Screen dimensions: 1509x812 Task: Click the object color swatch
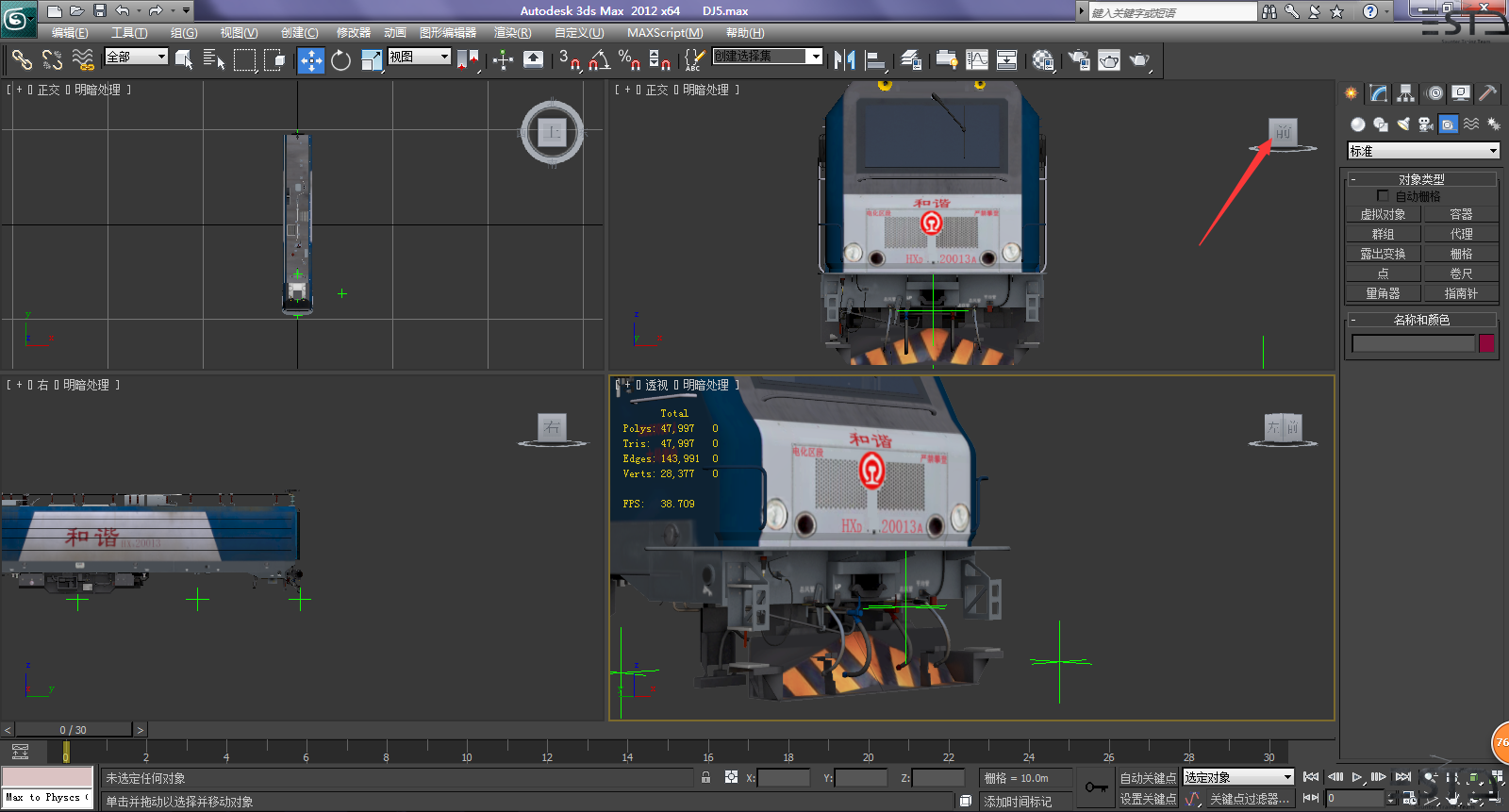(1486, 343)
